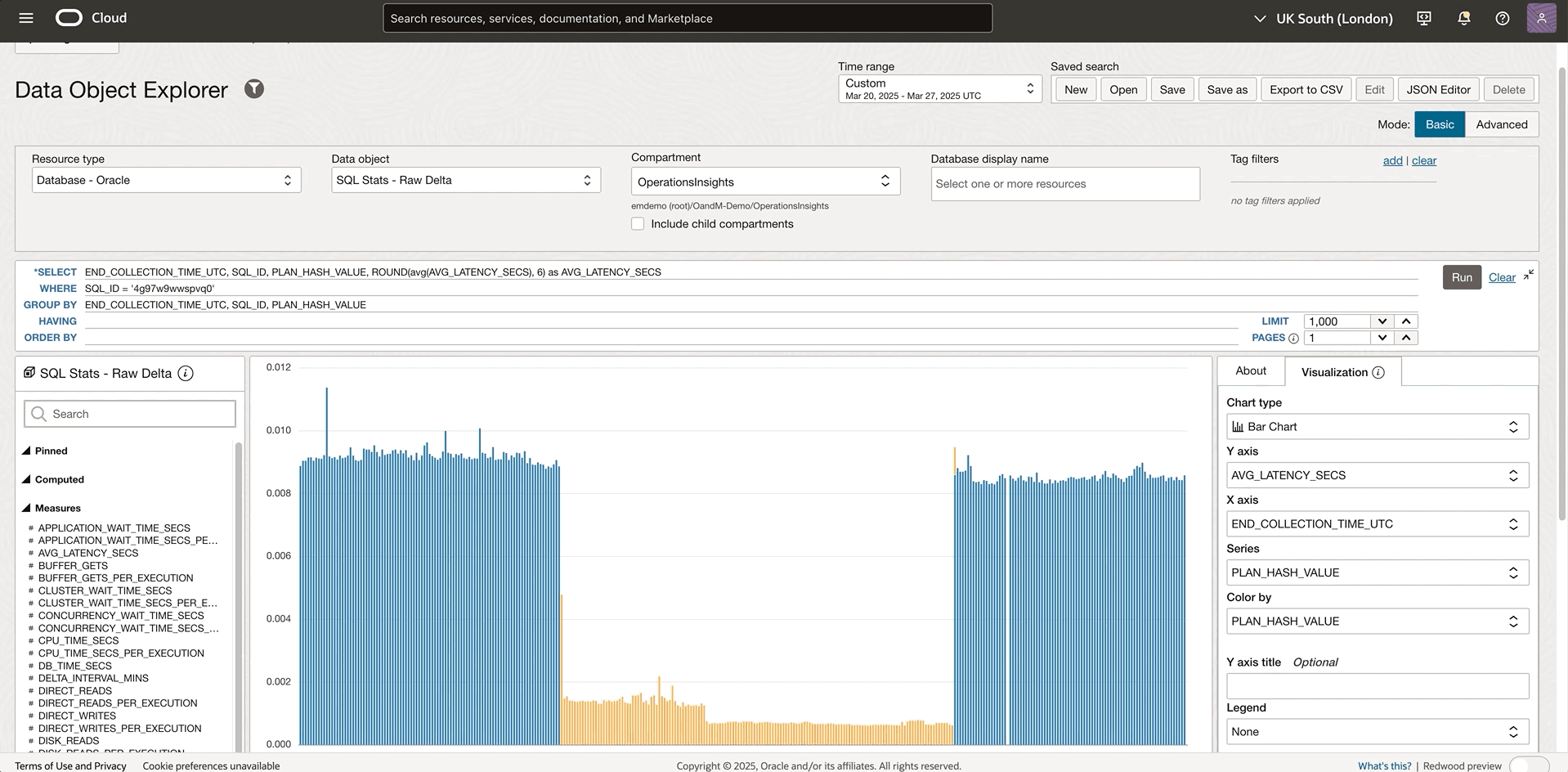This screenshot has height=772, width=1568.
Task: Open the Resource type dropdown
Action: point(166,180)
